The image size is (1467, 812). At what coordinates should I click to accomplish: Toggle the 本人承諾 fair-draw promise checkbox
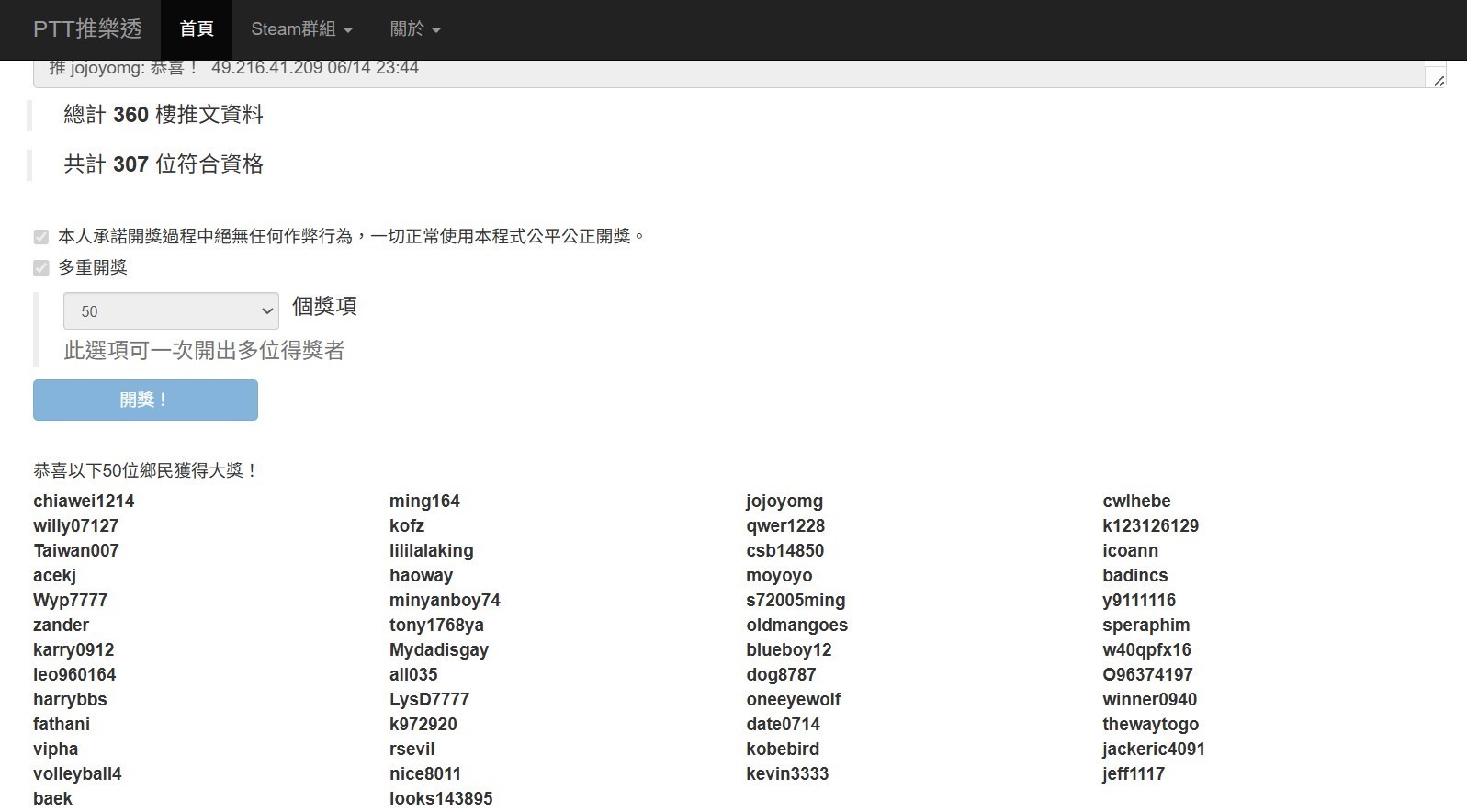point(41,237)
